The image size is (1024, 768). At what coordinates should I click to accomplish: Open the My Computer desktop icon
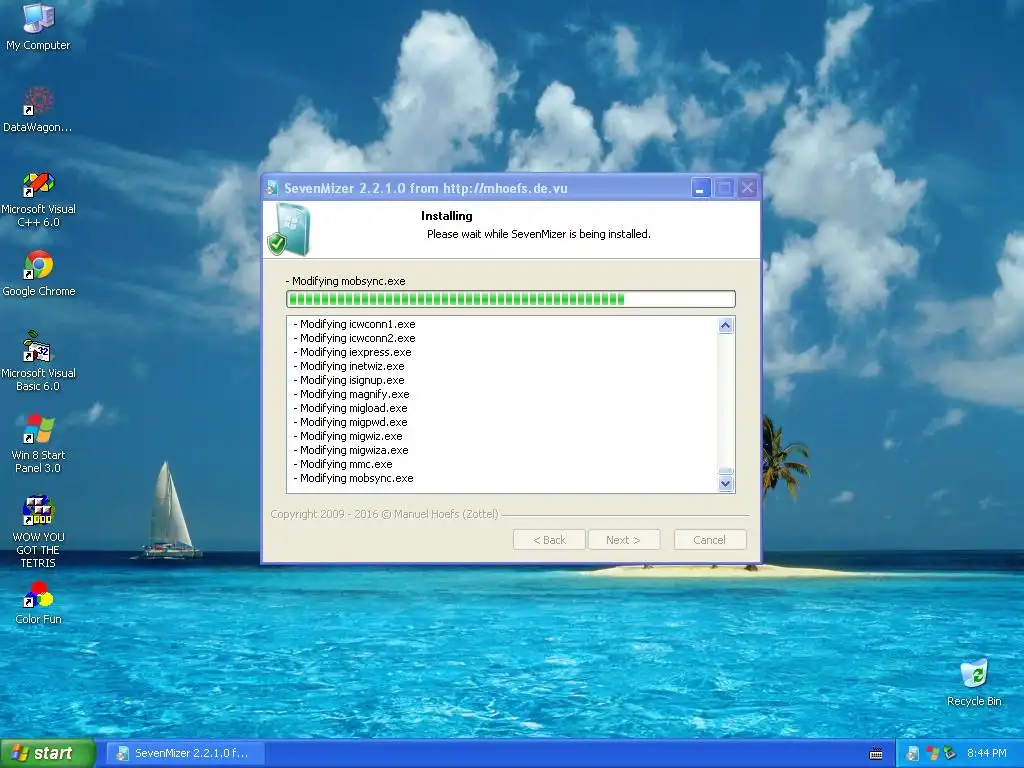click(x=38, y=26)
